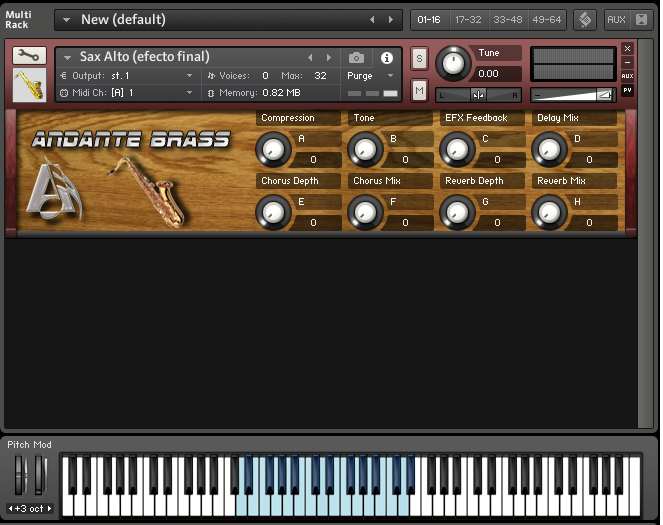Screen dimensions: 663x525
Task: Click the Tone label
Action: pos(364,118)
